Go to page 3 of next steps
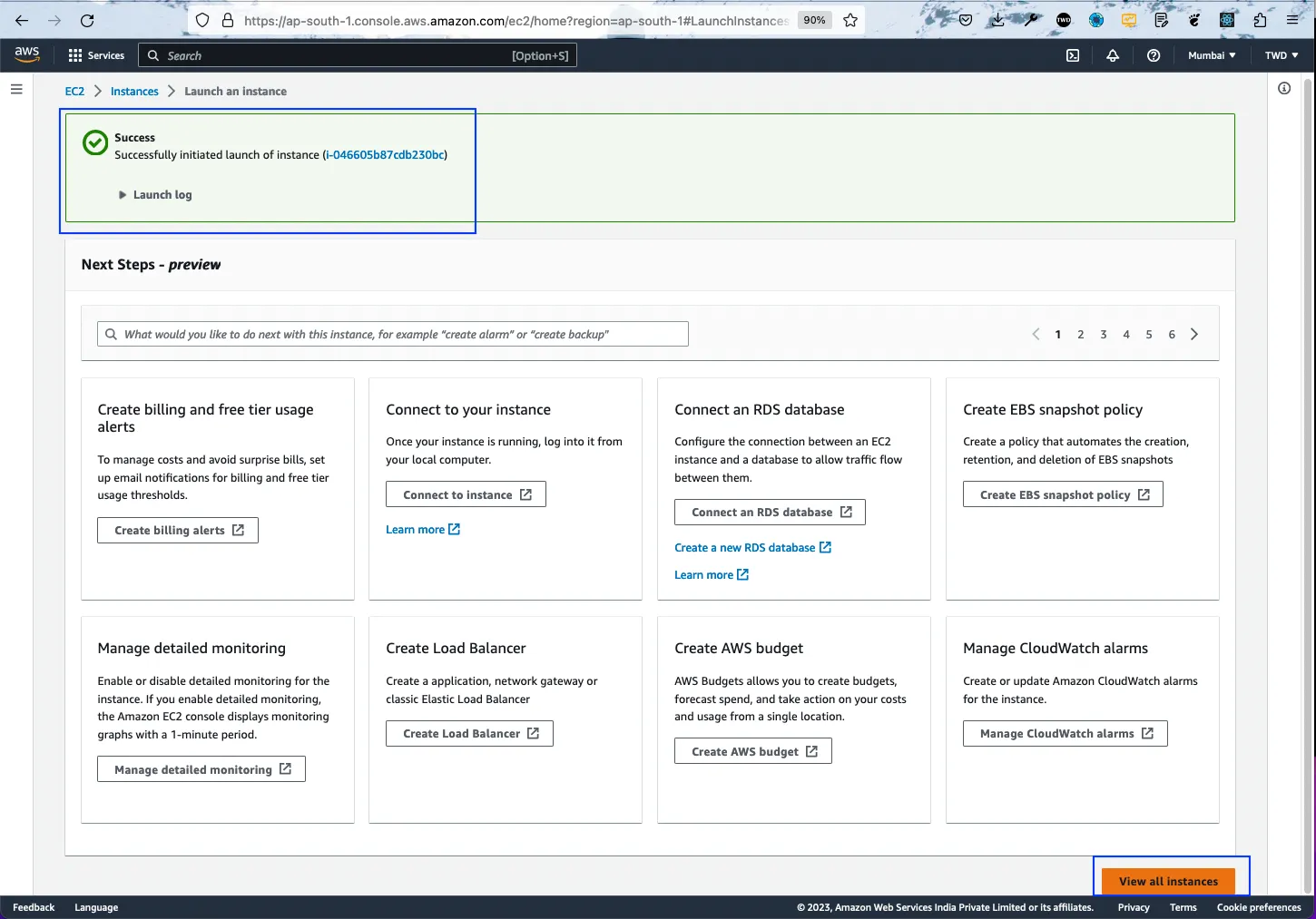This screenshot has width=1316, height=919. pos(1104,335)
